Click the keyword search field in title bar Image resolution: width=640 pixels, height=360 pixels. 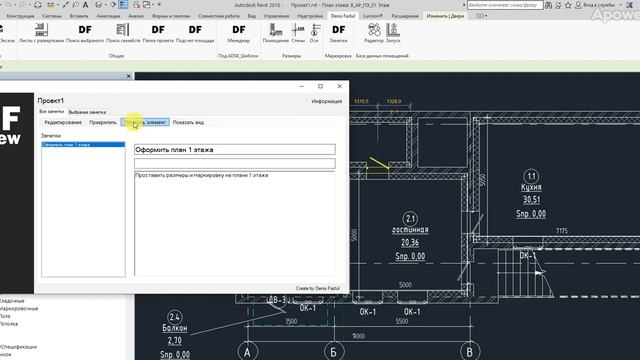(505, 5)
